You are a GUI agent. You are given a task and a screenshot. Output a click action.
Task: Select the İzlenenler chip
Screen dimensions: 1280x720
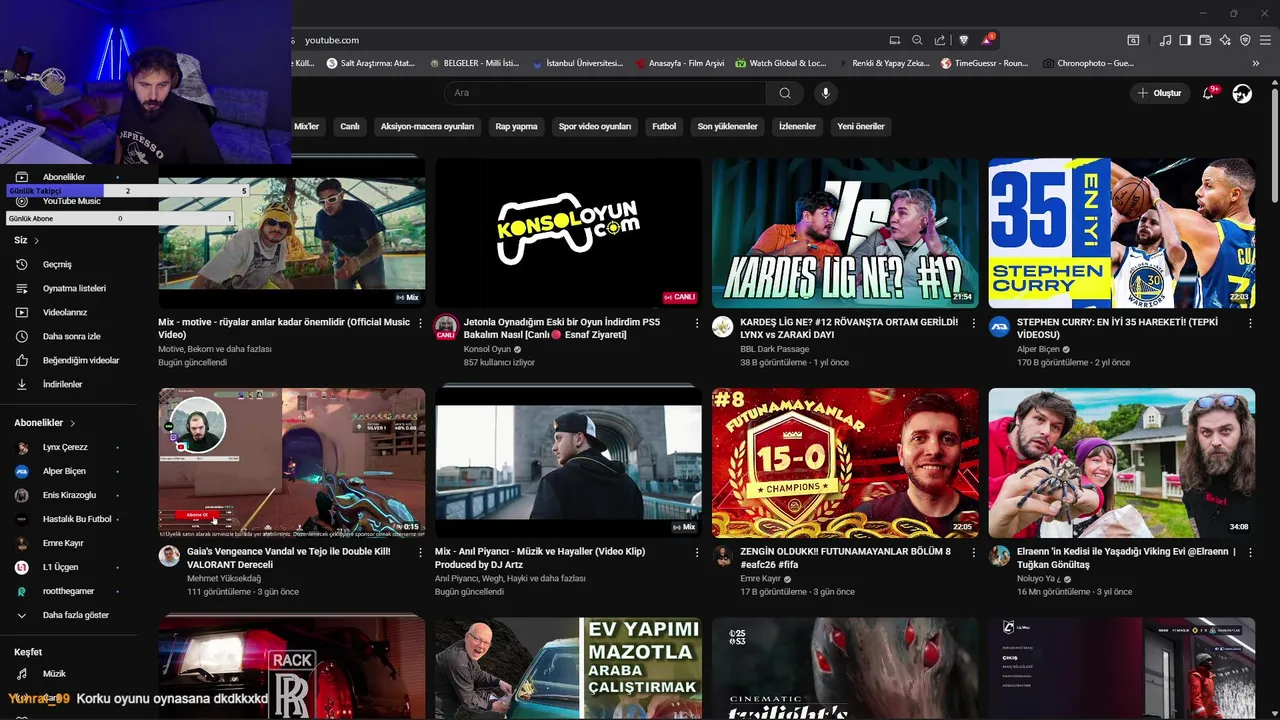797,127
